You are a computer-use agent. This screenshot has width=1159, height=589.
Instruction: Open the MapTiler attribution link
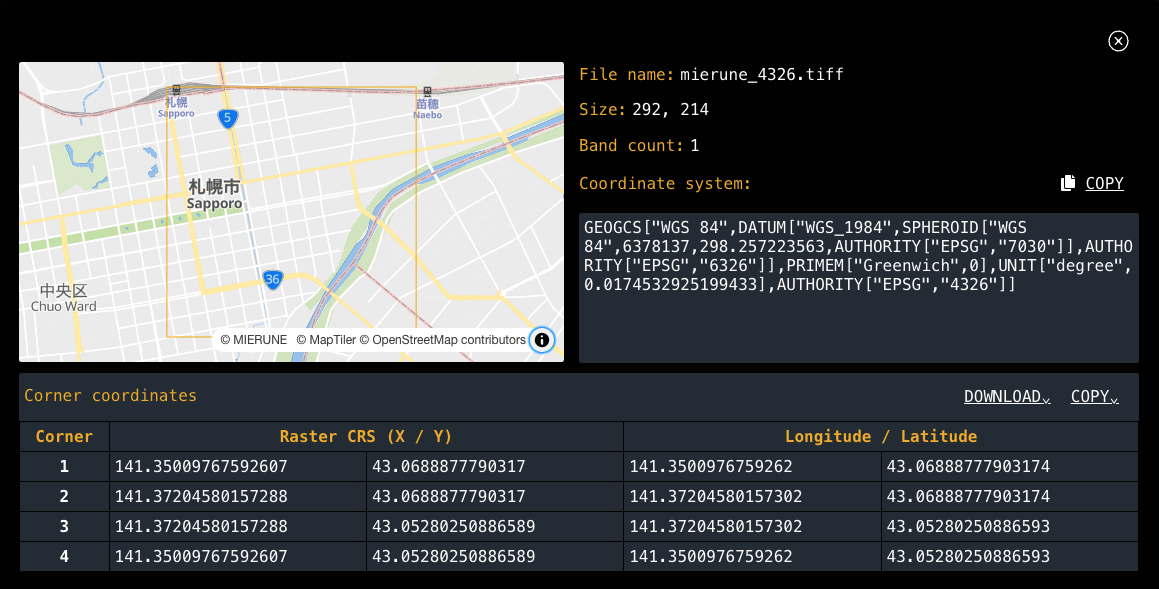327,340
